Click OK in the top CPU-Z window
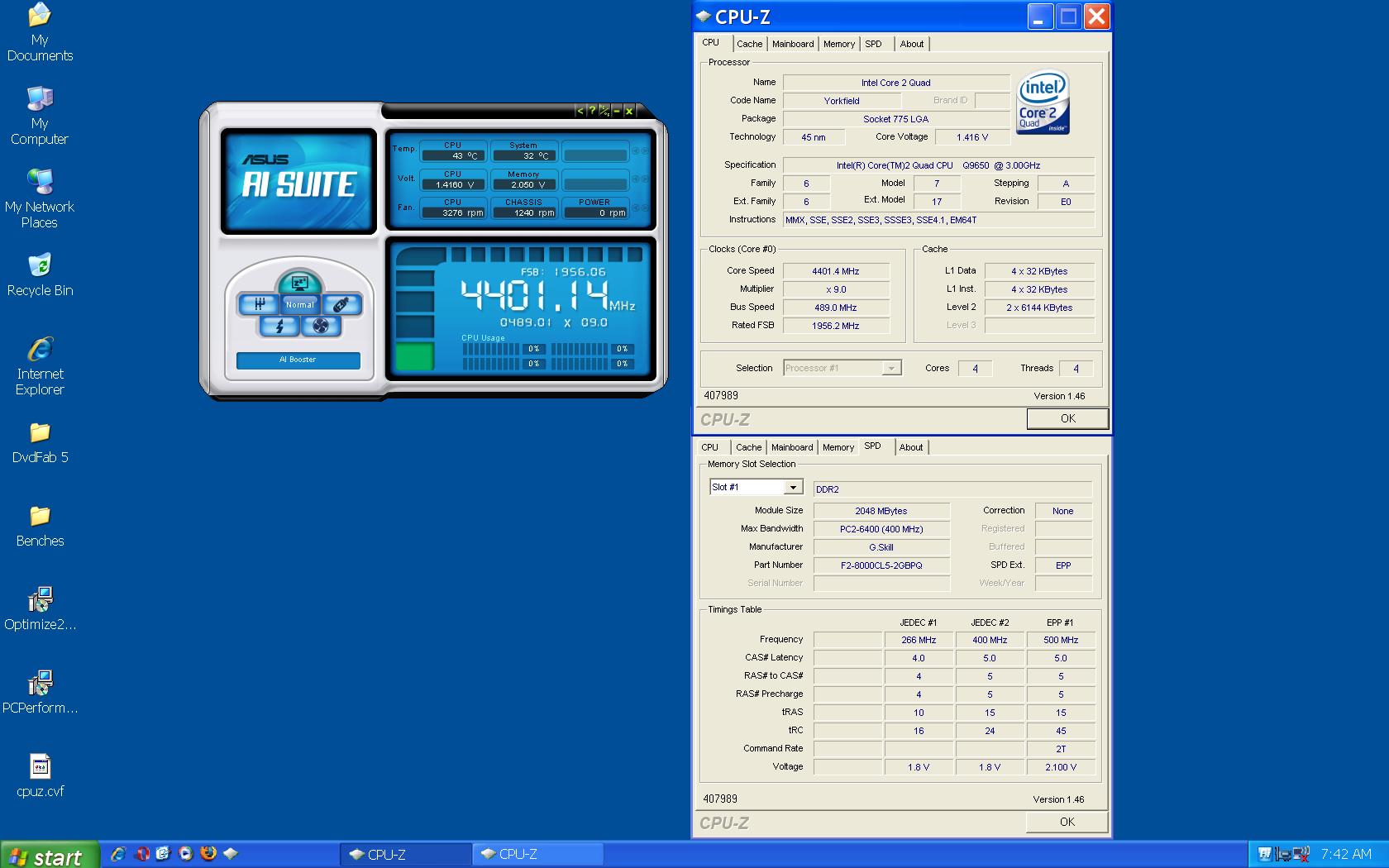Image resolution: width=1389 pixels, height=868 pixels. tap(1067, 419)
